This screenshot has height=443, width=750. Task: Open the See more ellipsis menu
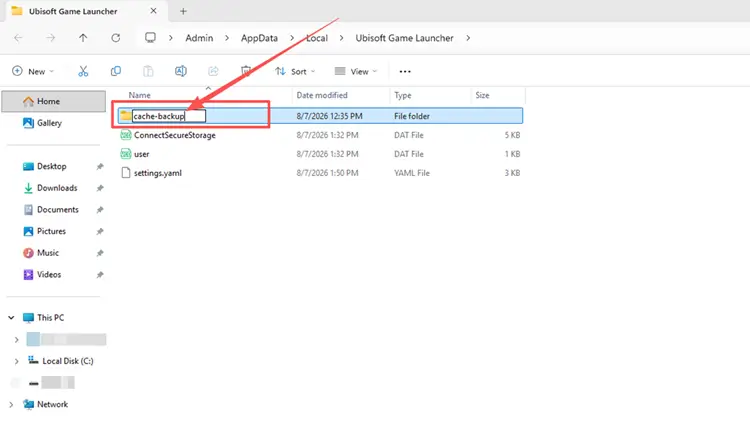(405, 71)
